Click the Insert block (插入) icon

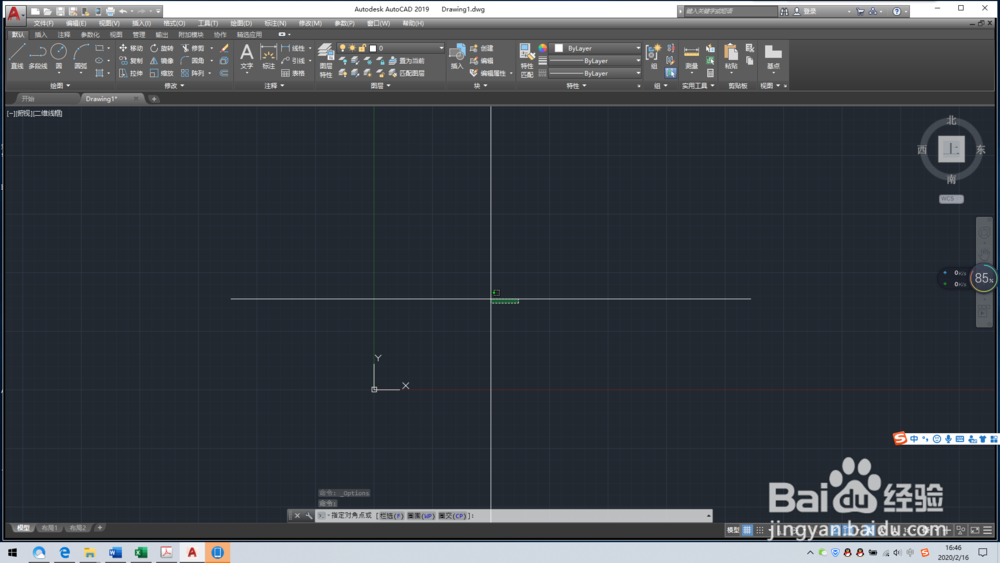(457, 56)
